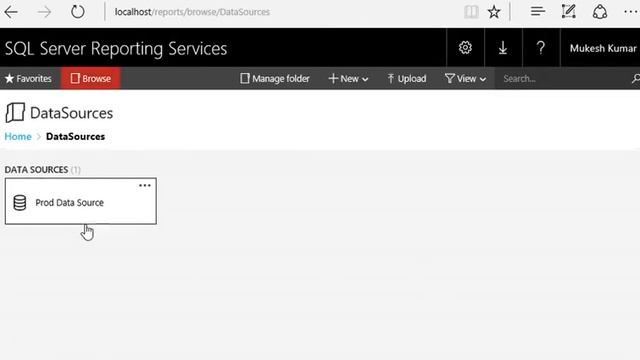640x360 pixels.
Task: Add page to favorites star icon
Action: point(494,12)
